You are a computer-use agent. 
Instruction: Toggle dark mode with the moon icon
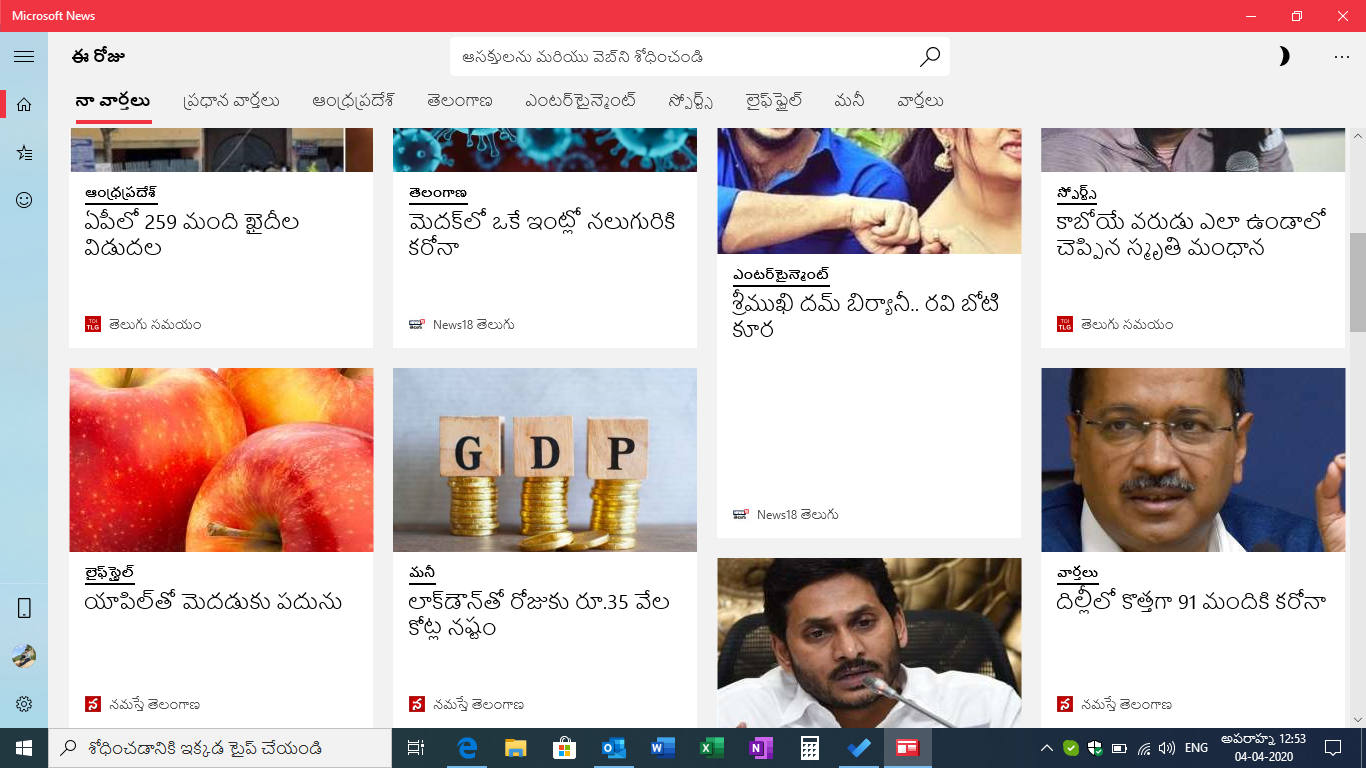1283,56
